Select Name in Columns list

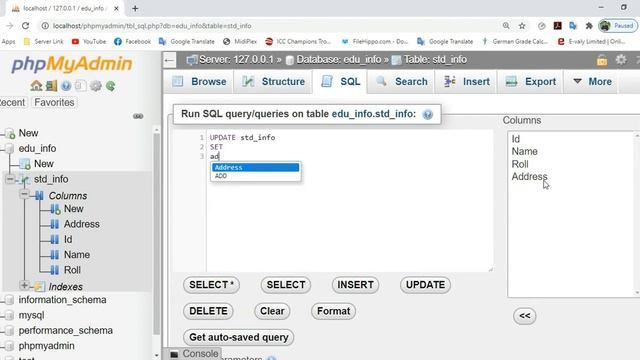524,151
